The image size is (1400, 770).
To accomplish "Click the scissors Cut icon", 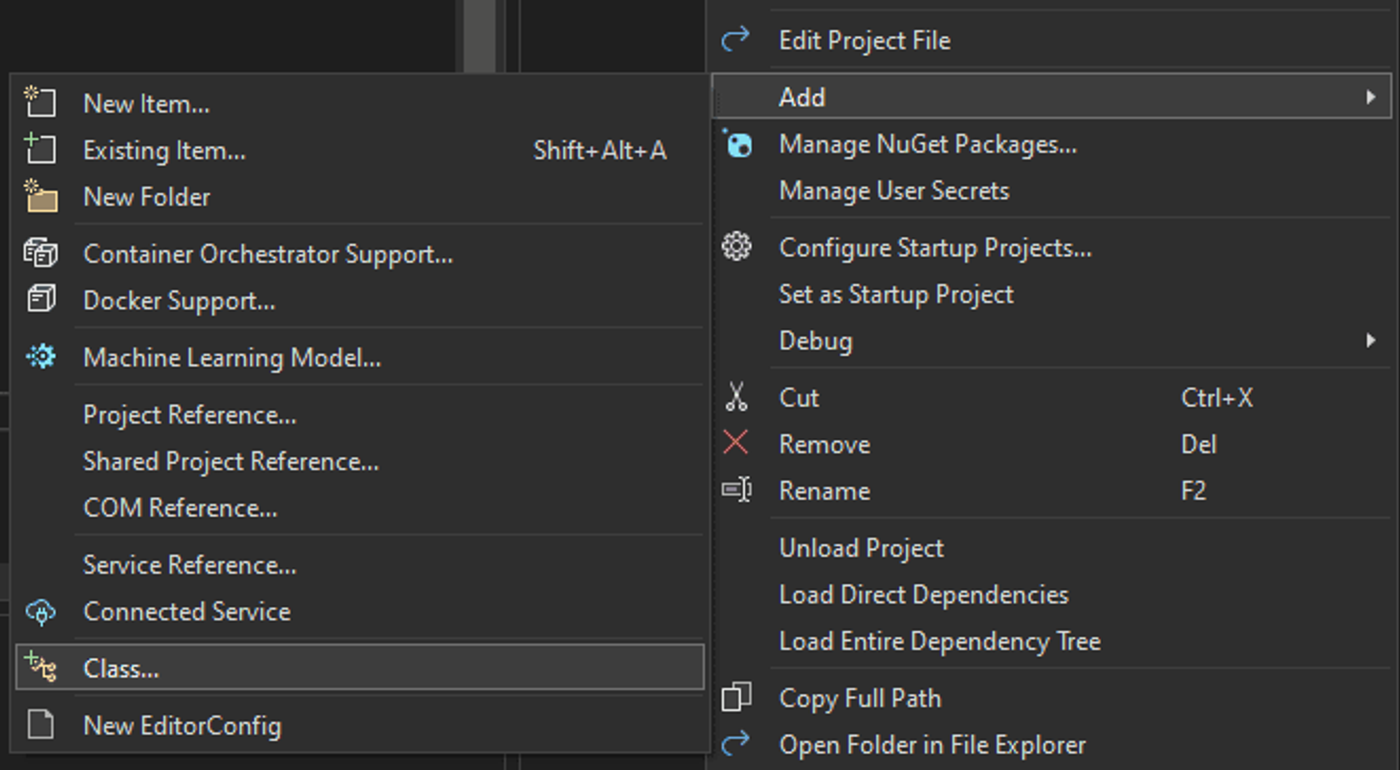I will (x=737, y=397).
